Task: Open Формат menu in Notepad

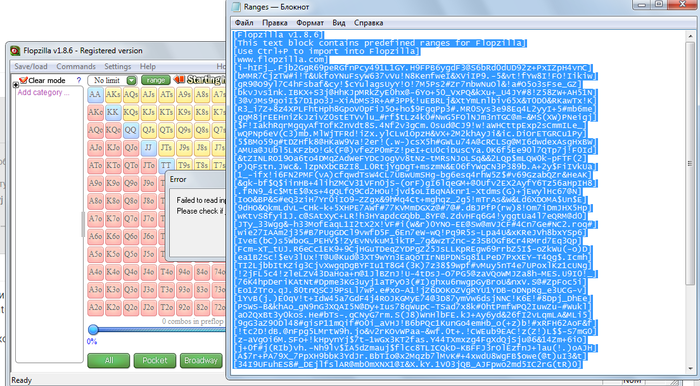Action: (x=310, y=23)
